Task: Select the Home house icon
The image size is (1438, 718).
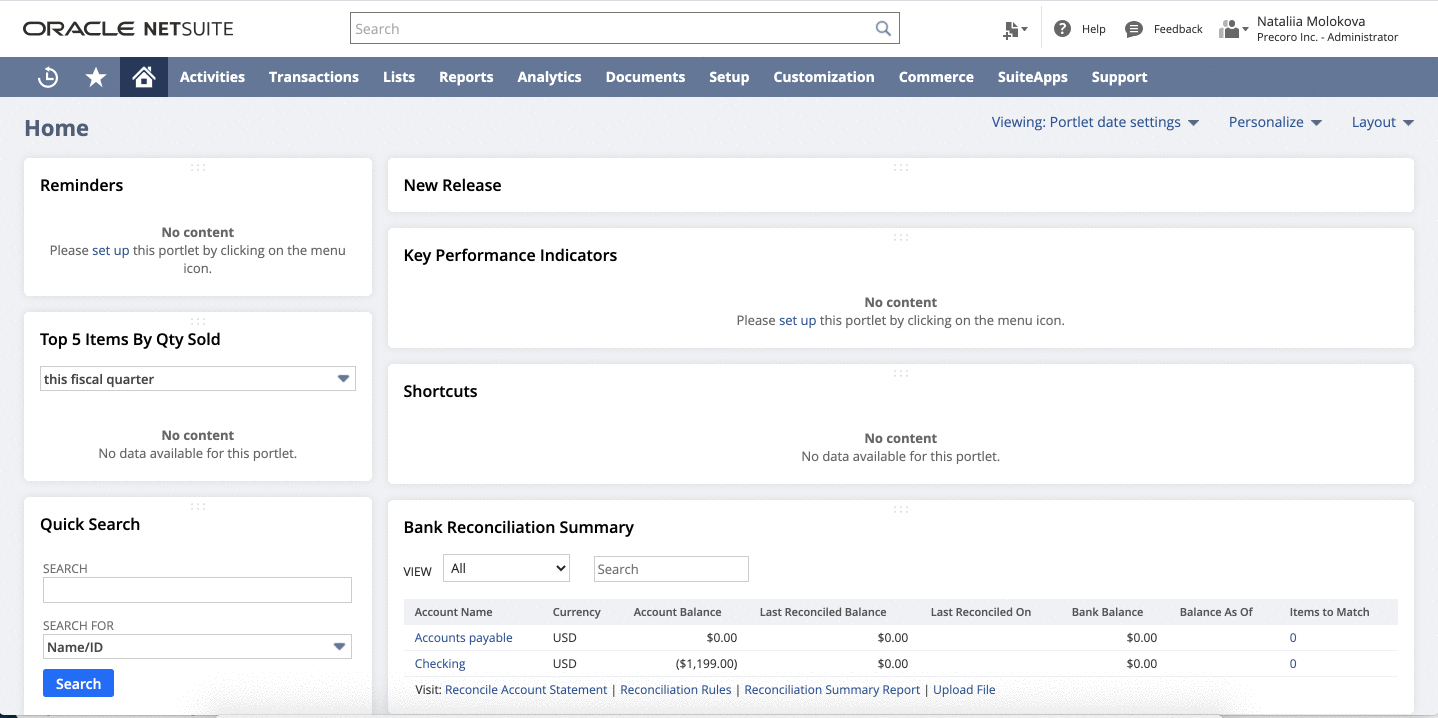Action: tap(143, 77)
